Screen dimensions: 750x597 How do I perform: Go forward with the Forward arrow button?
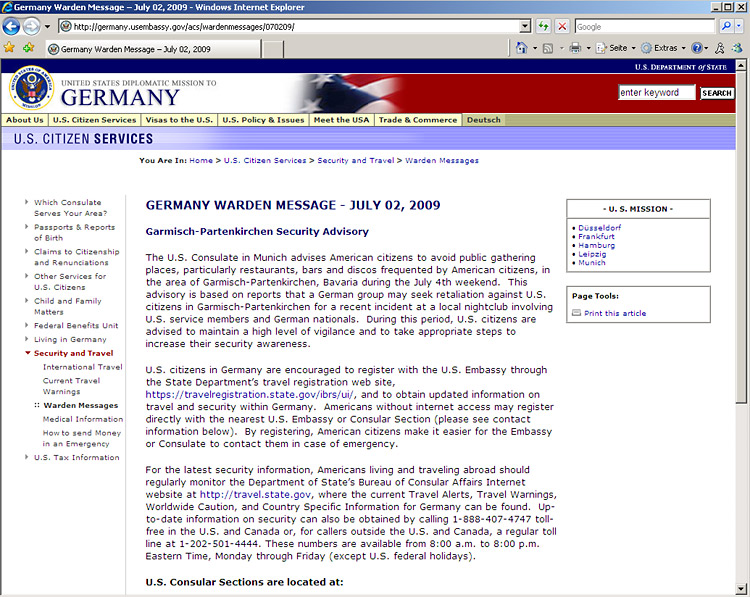[32, 26]
